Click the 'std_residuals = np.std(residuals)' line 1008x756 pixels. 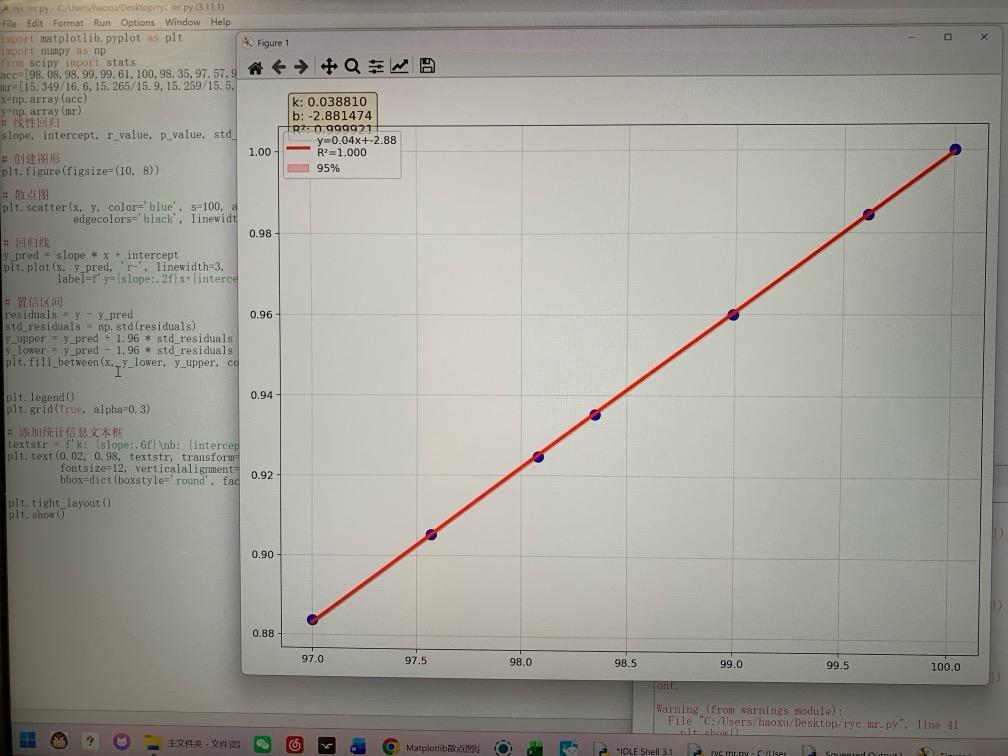pos(100,327)
